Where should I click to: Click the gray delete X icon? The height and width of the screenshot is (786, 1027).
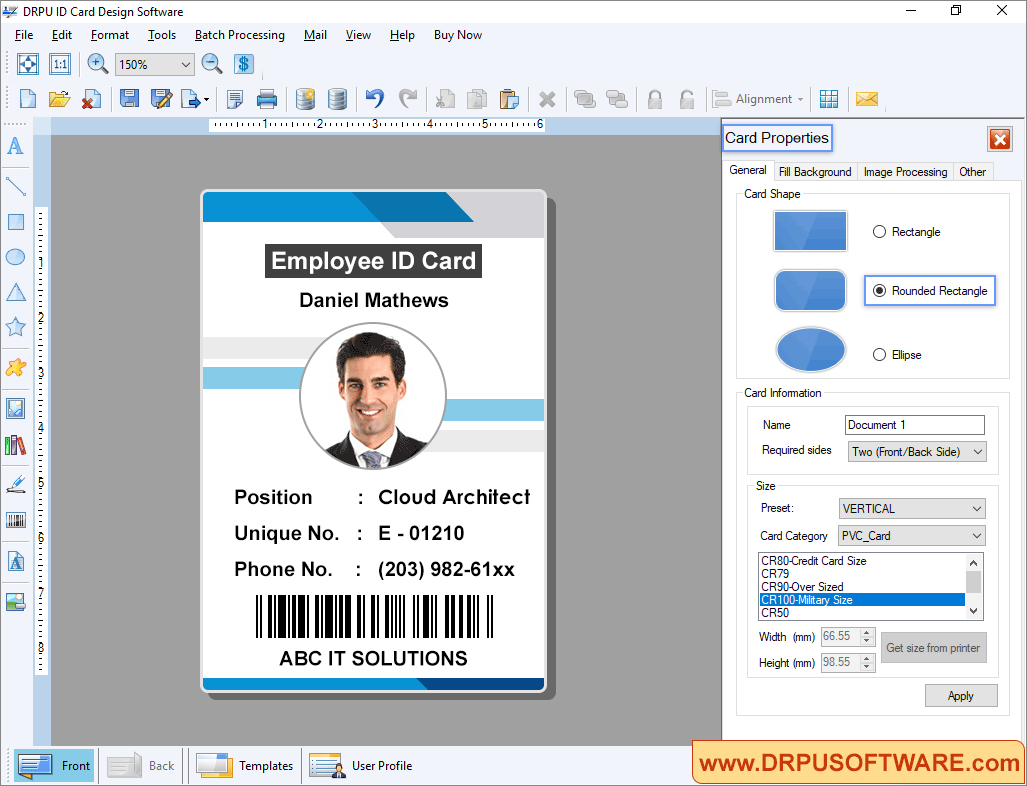[547, 100]
